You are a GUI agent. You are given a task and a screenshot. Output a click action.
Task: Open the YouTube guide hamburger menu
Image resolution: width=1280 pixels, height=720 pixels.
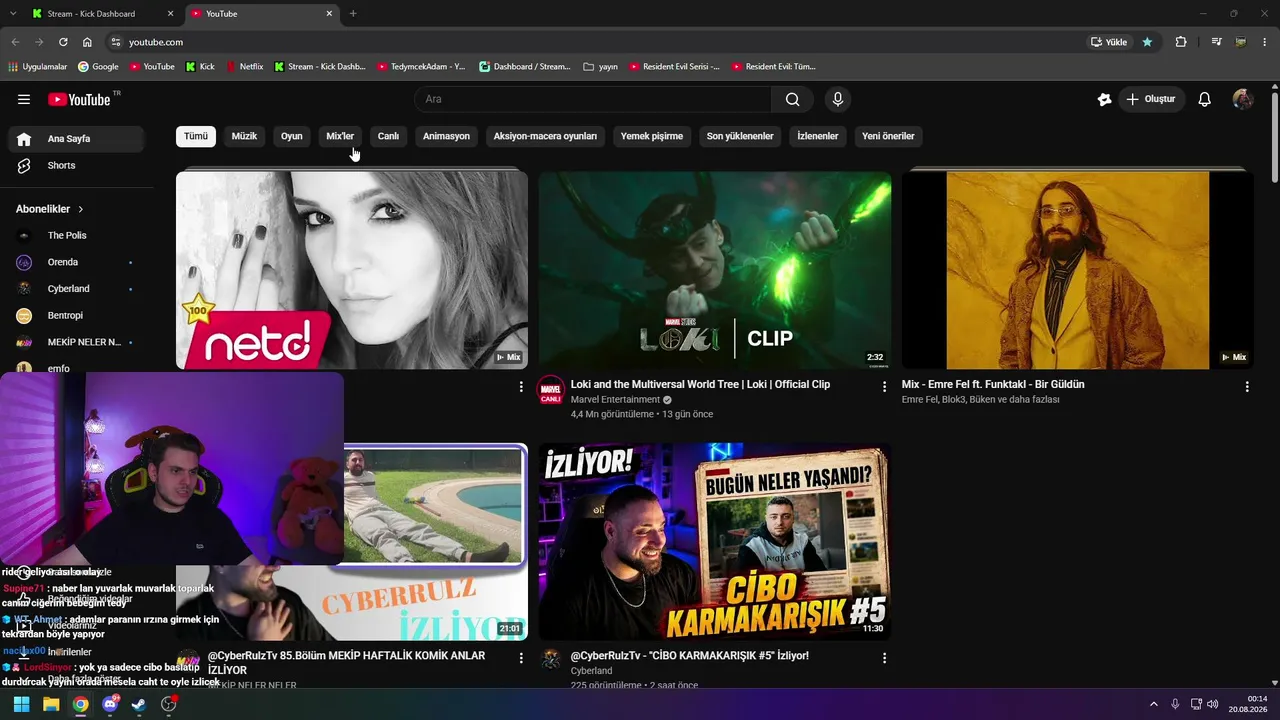coord(24,99)
